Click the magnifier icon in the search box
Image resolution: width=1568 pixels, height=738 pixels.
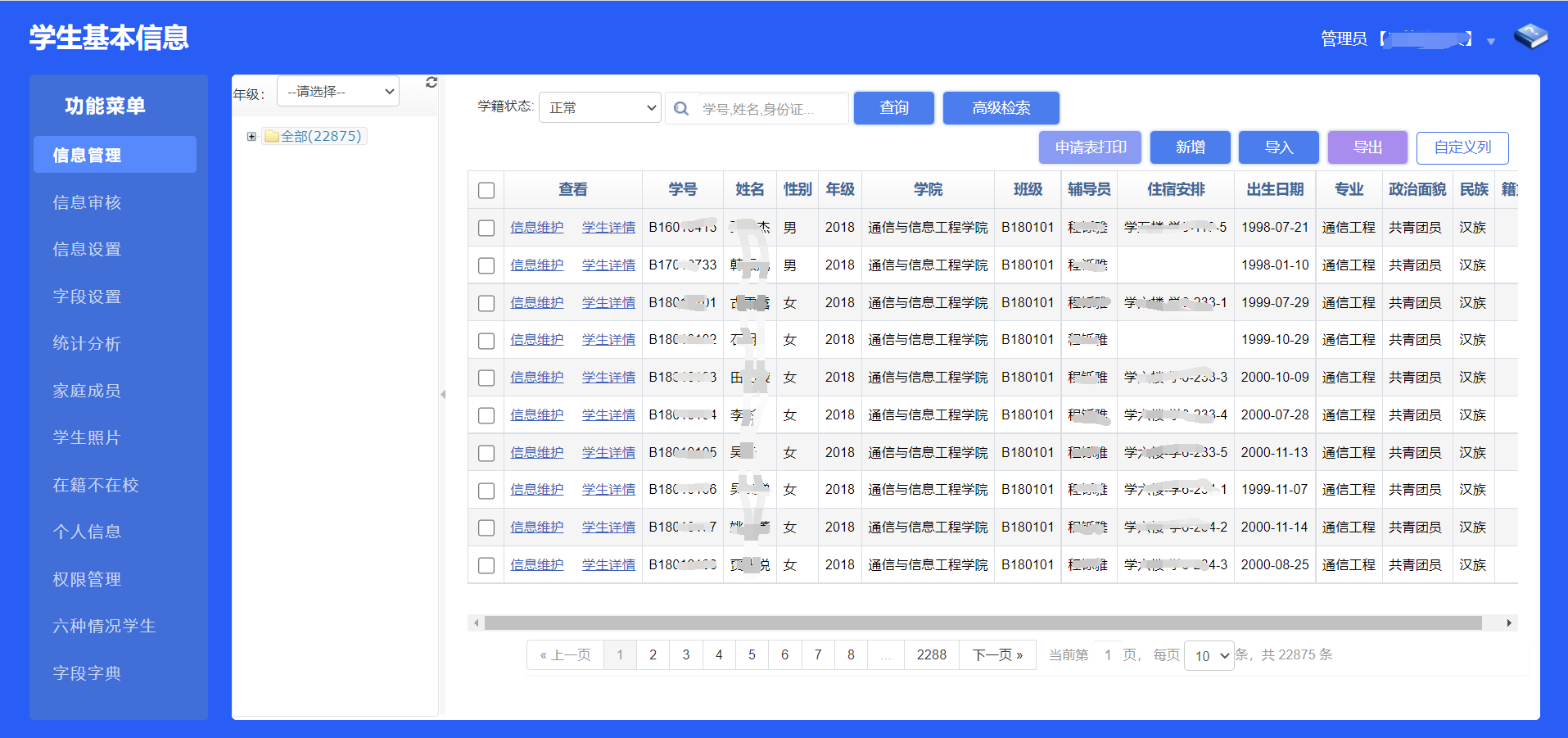point(680,108)
